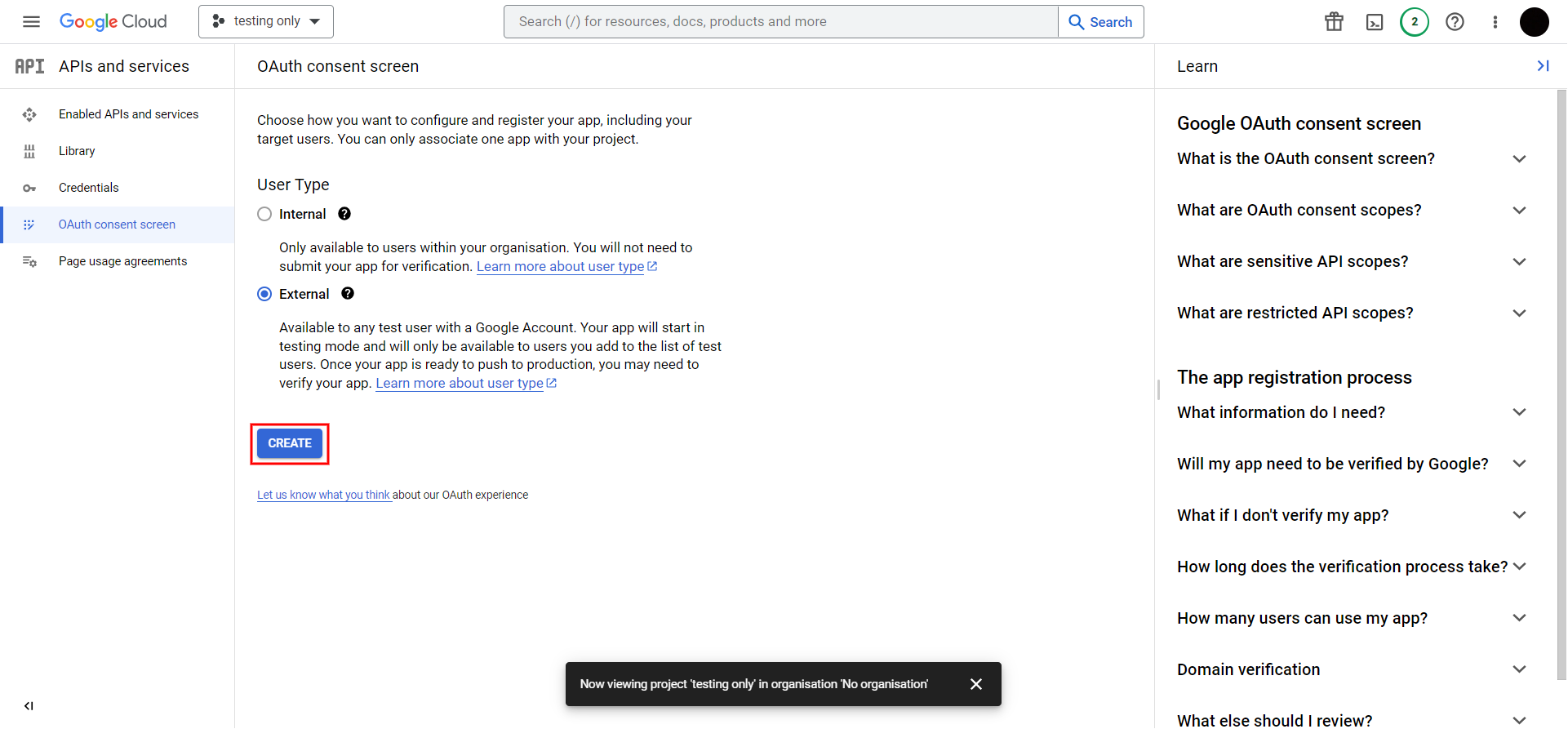
Task: Click the API icon beside APIs and services
Action: click(29, 66)
